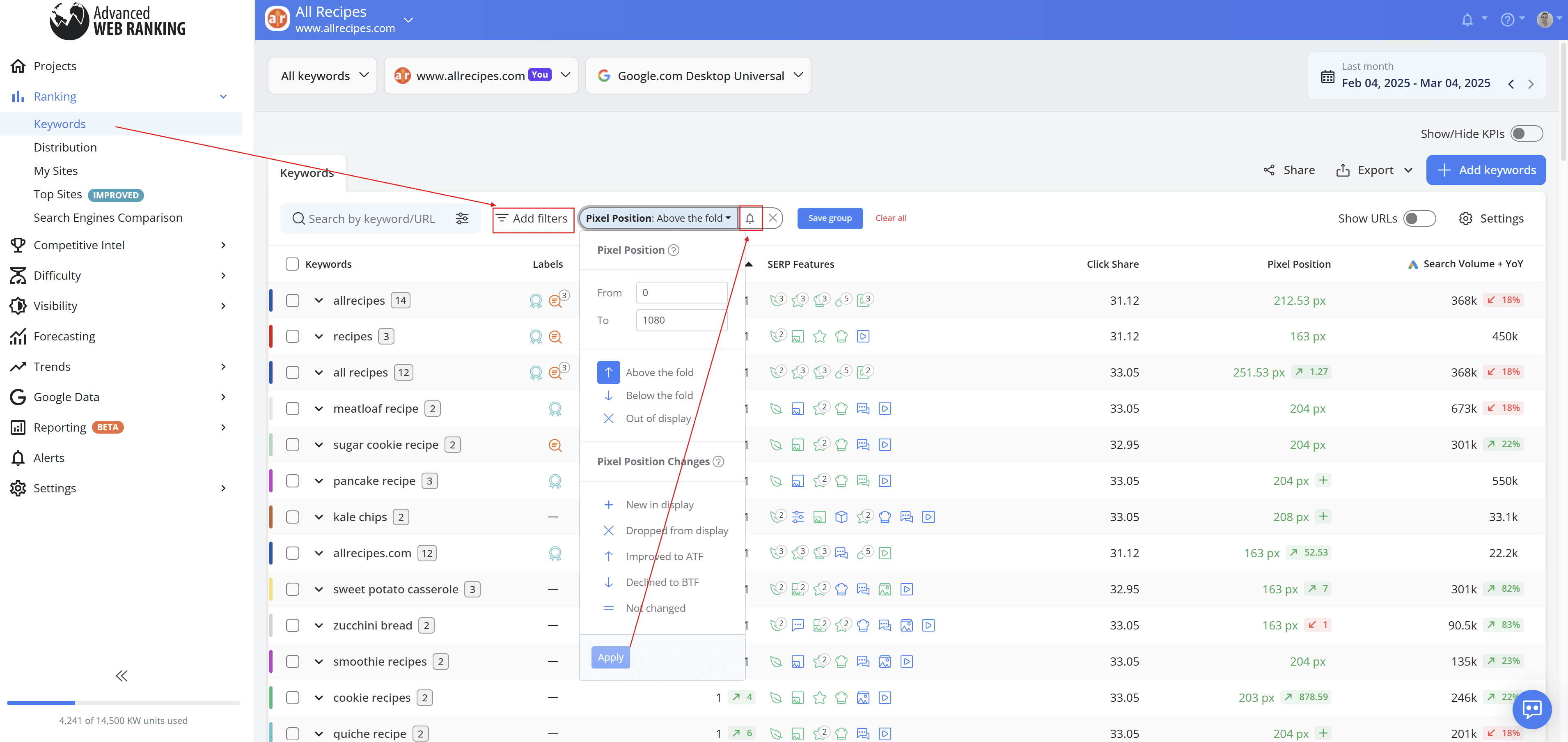Image resolution: width=1568 pixels, height=742 pixels.
Task: Click the KW units used progress bar
Action: pos(123,703)
